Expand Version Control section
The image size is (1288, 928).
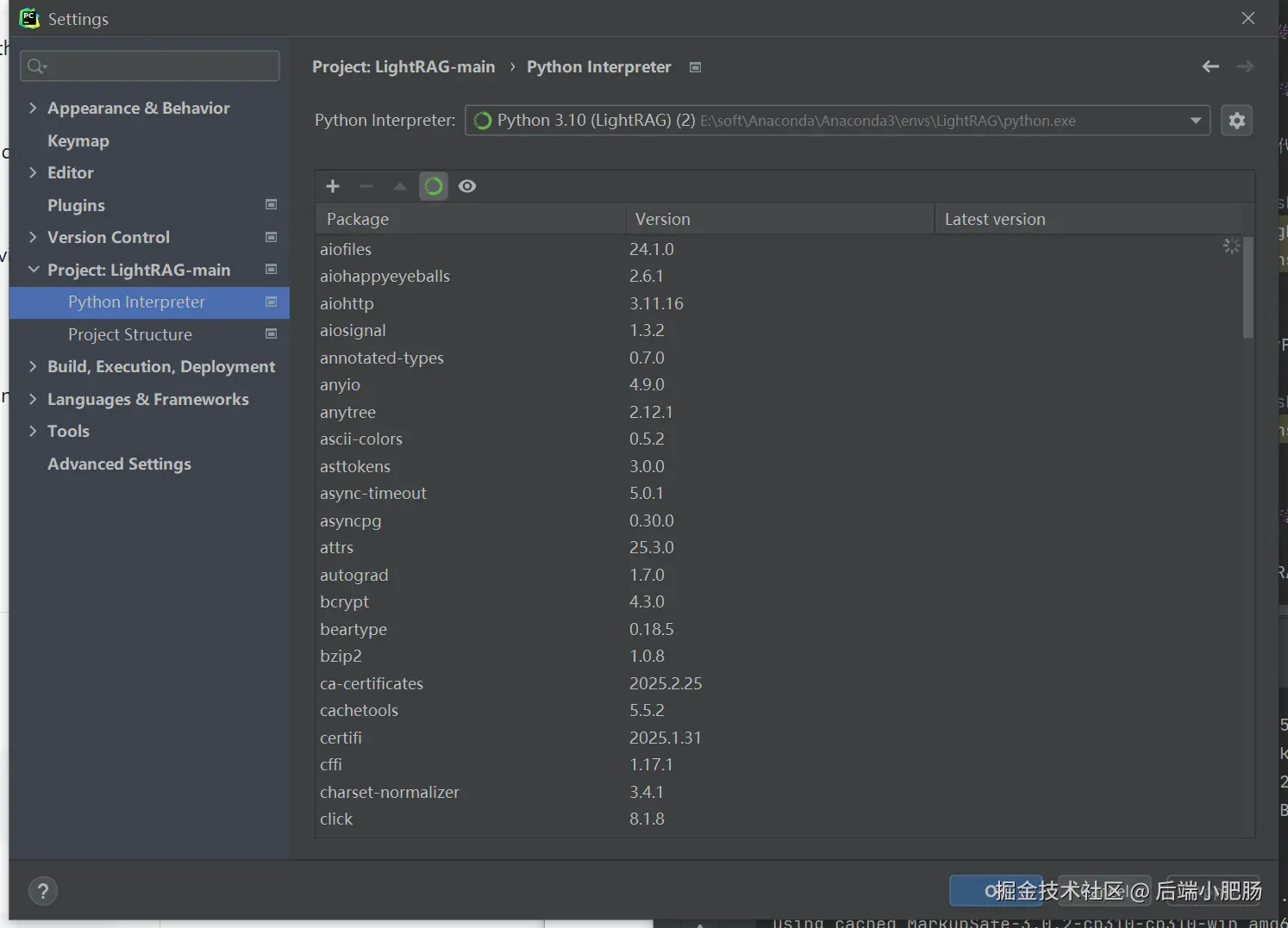[x=33, y=237]
